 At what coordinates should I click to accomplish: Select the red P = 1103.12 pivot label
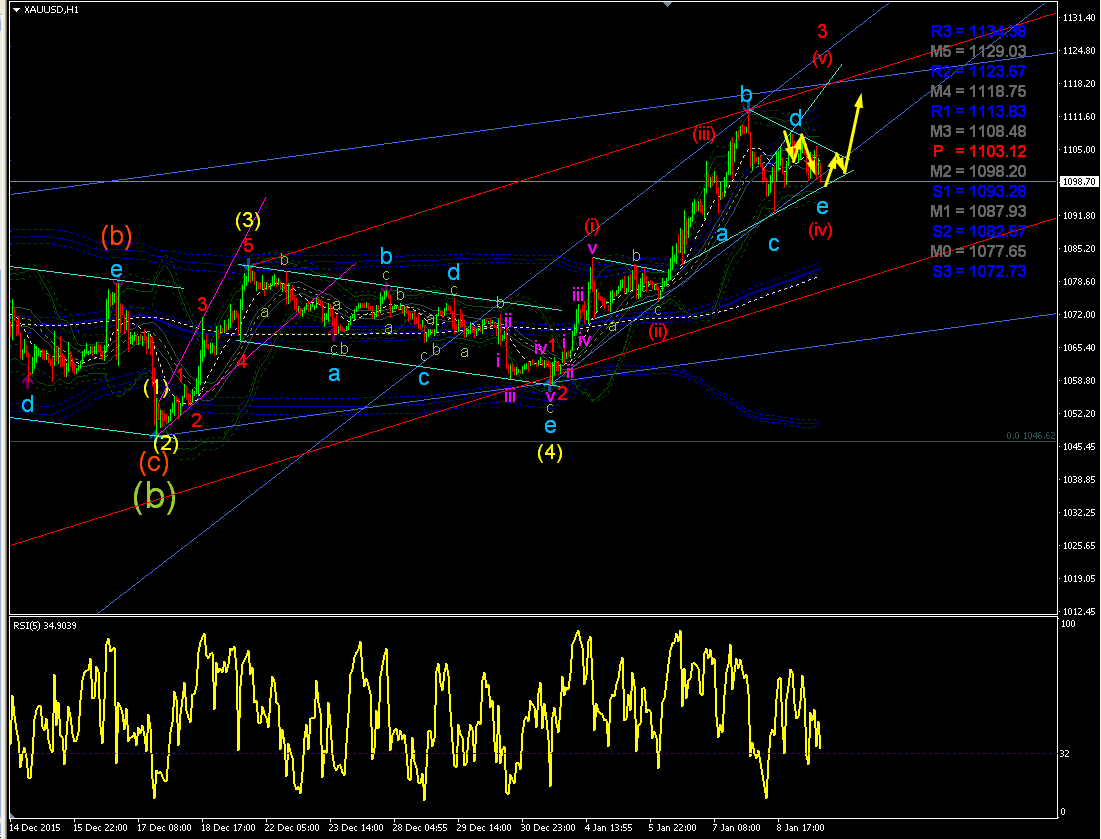pos(980,151)
